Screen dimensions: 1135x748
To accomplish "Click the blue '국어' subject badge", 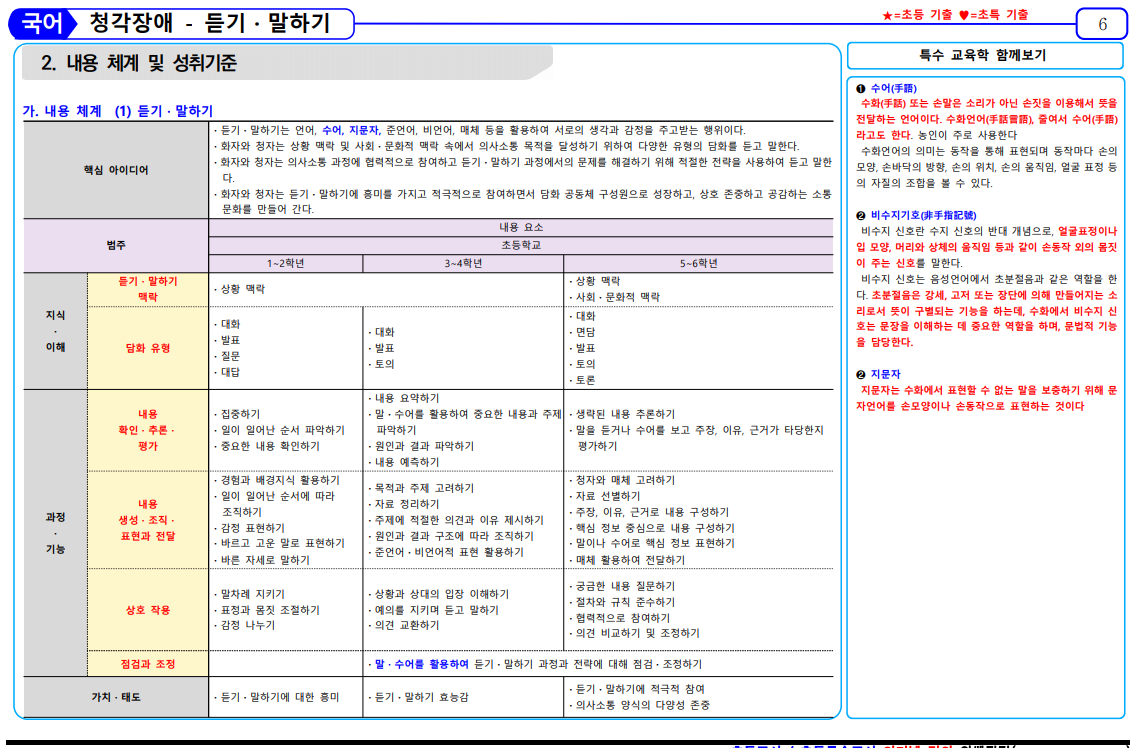I will (42, 23).
